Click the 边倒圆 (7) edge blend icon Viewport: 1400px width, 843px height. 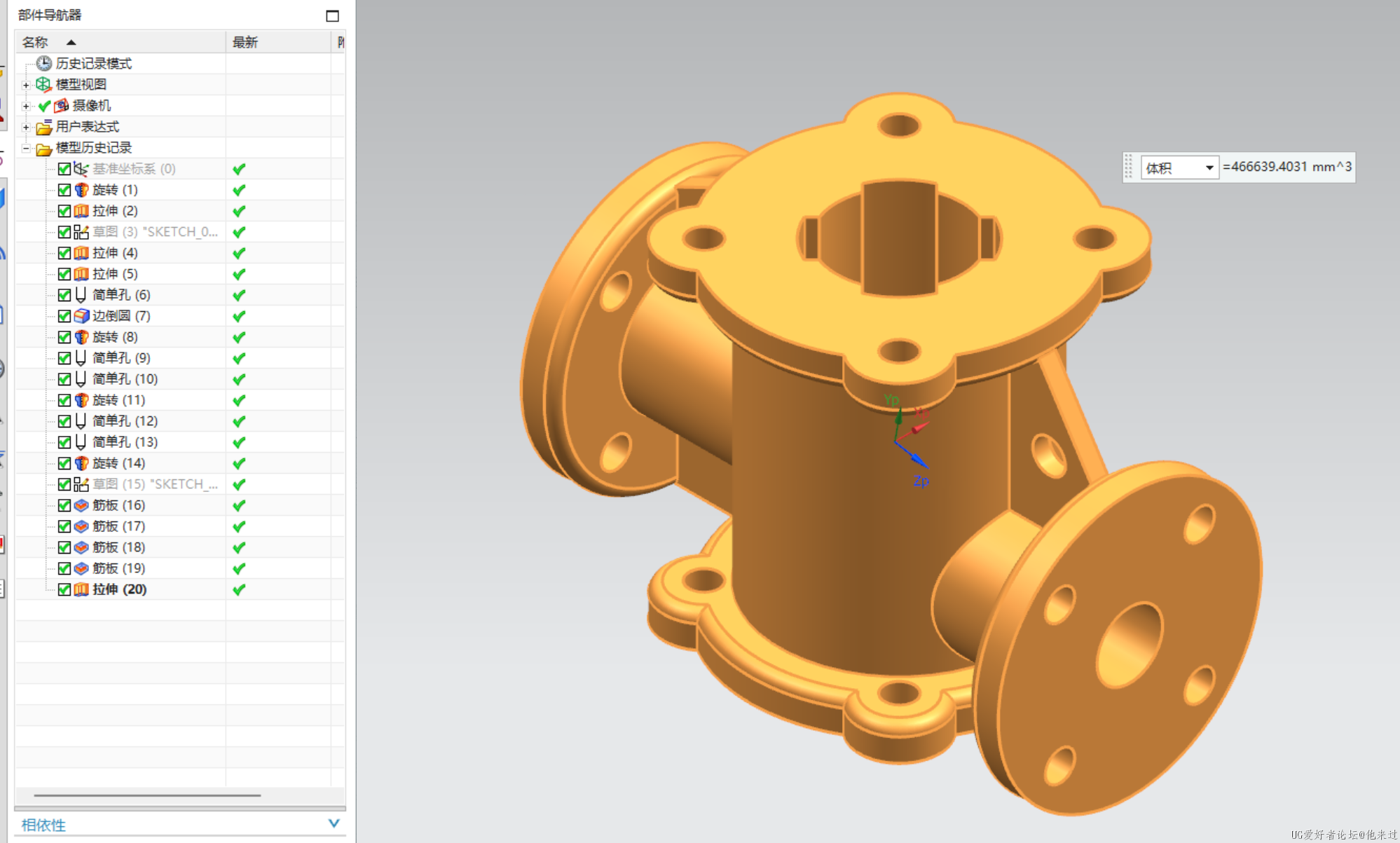click(x=81, y=316)
